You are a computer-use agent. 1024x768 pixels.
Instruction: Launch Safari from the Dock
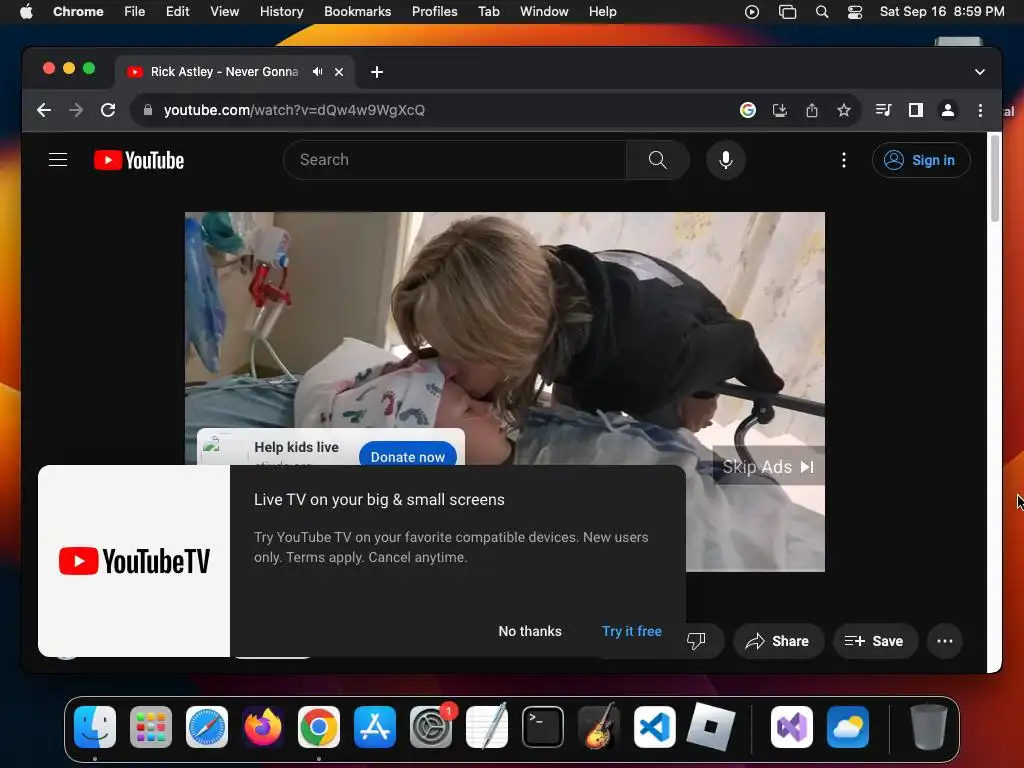207,727
